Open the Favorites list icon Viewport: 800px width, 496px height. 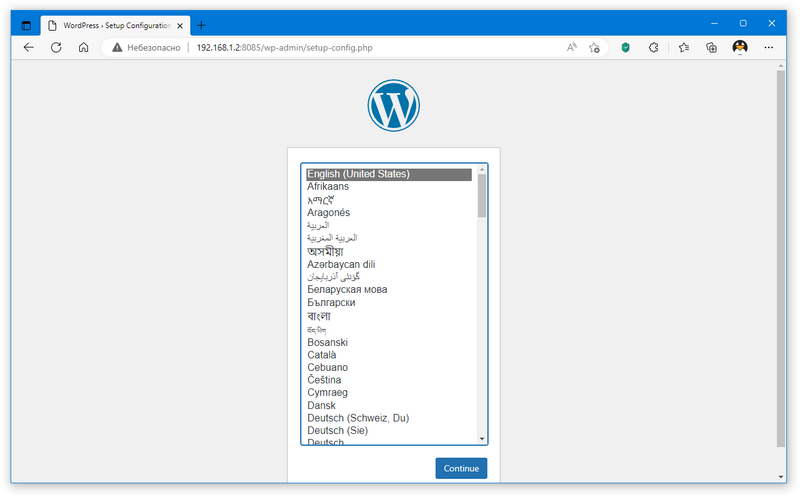coord(684,47)
